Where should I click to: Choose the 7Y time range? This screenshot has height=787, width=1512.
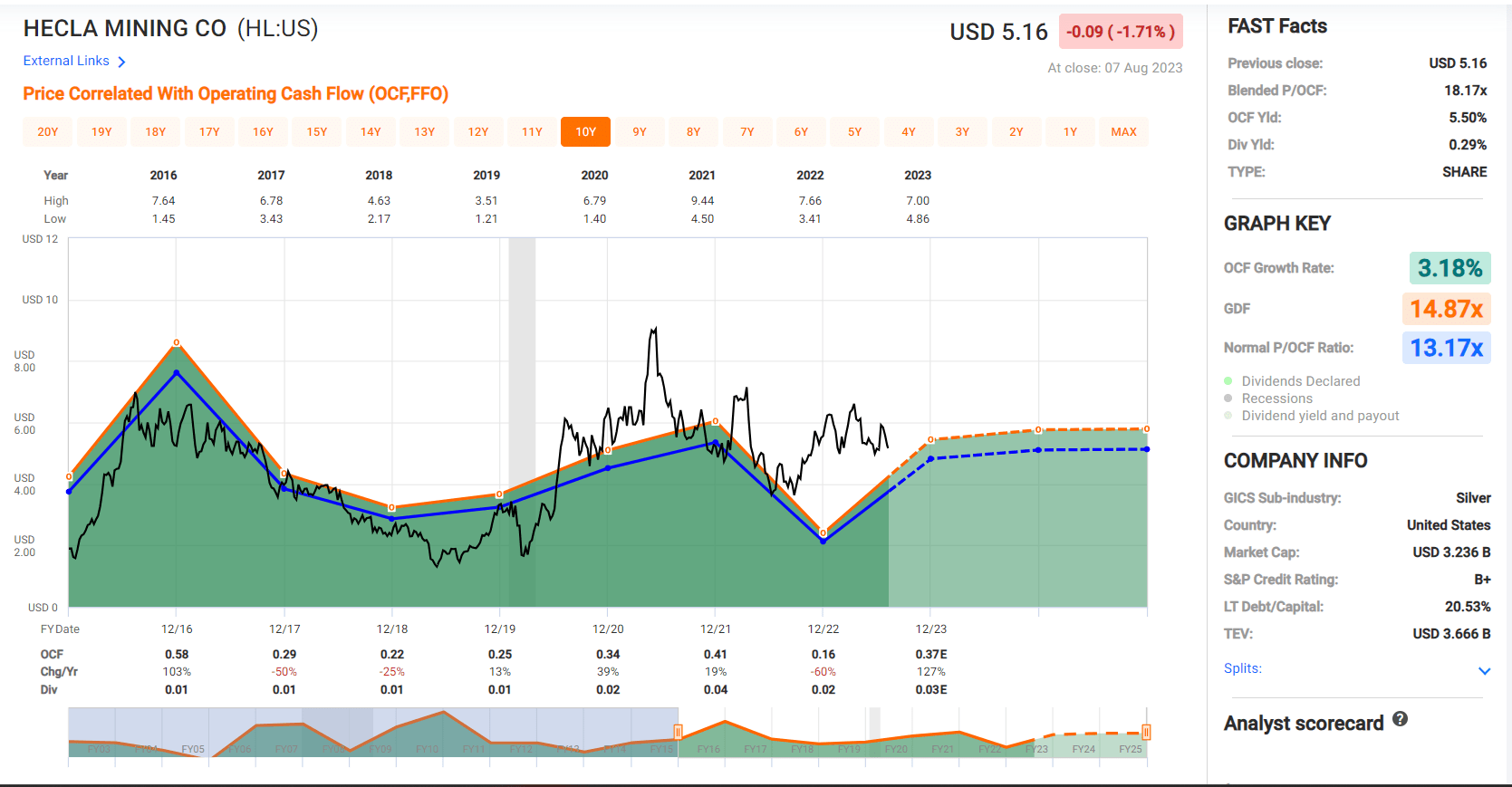coord(747,132)
